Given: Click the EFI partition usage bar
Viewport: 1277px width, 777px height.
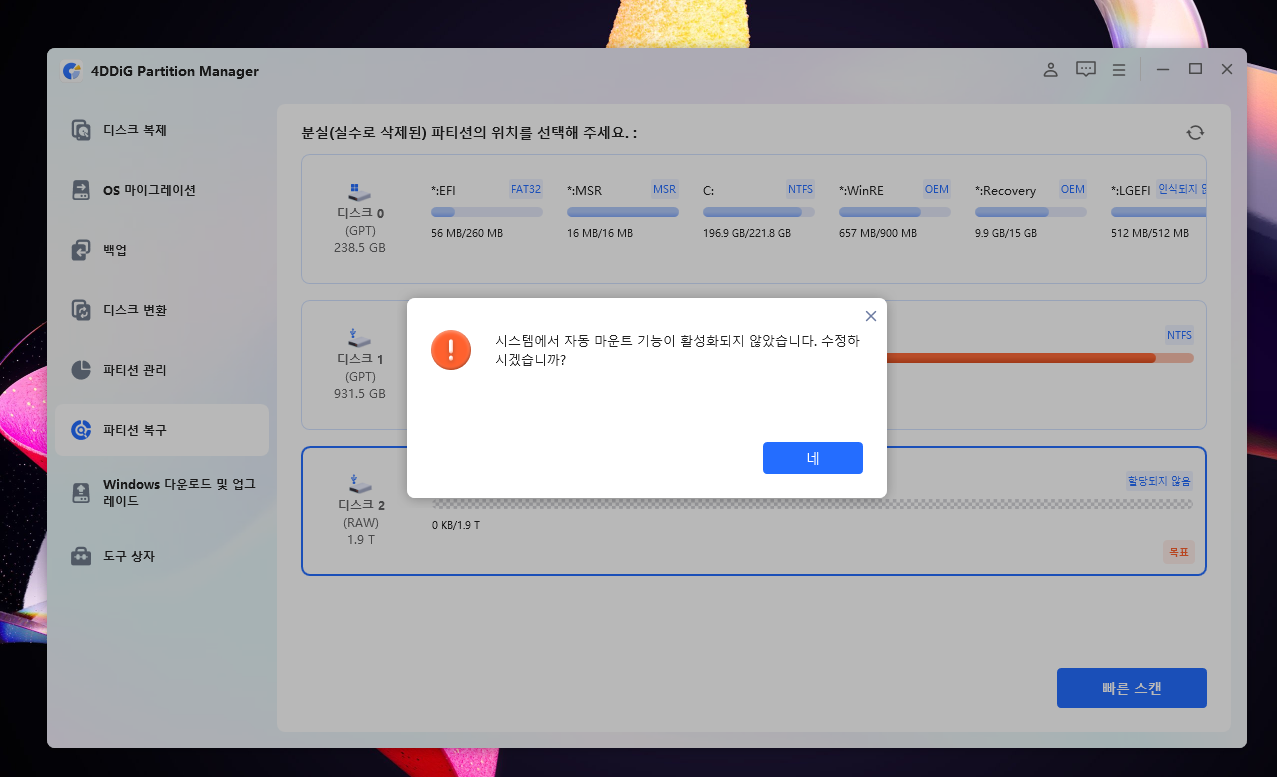Looking at the screenshot, I should point(487,212).
